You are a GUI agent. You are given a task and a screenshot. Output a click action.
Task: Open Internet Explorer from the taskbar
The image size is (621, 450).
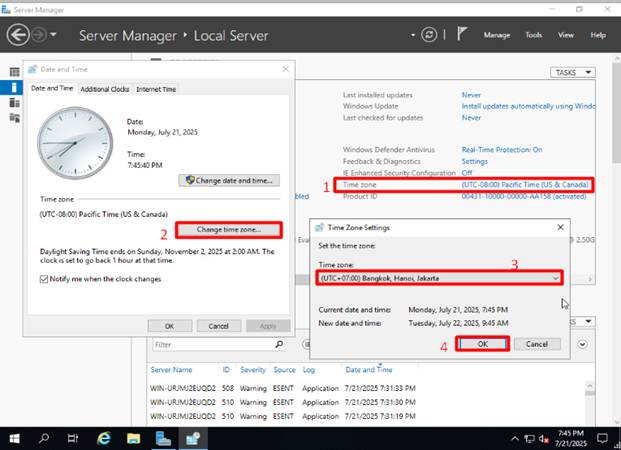click(x=103, y=438)
